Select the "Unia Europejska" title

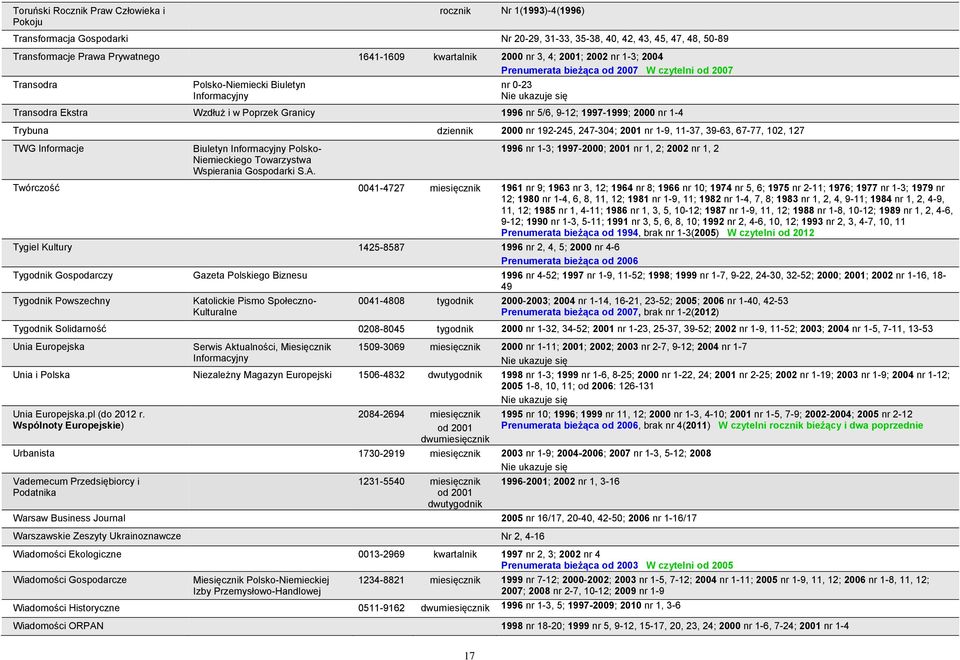tap(49, 347)
